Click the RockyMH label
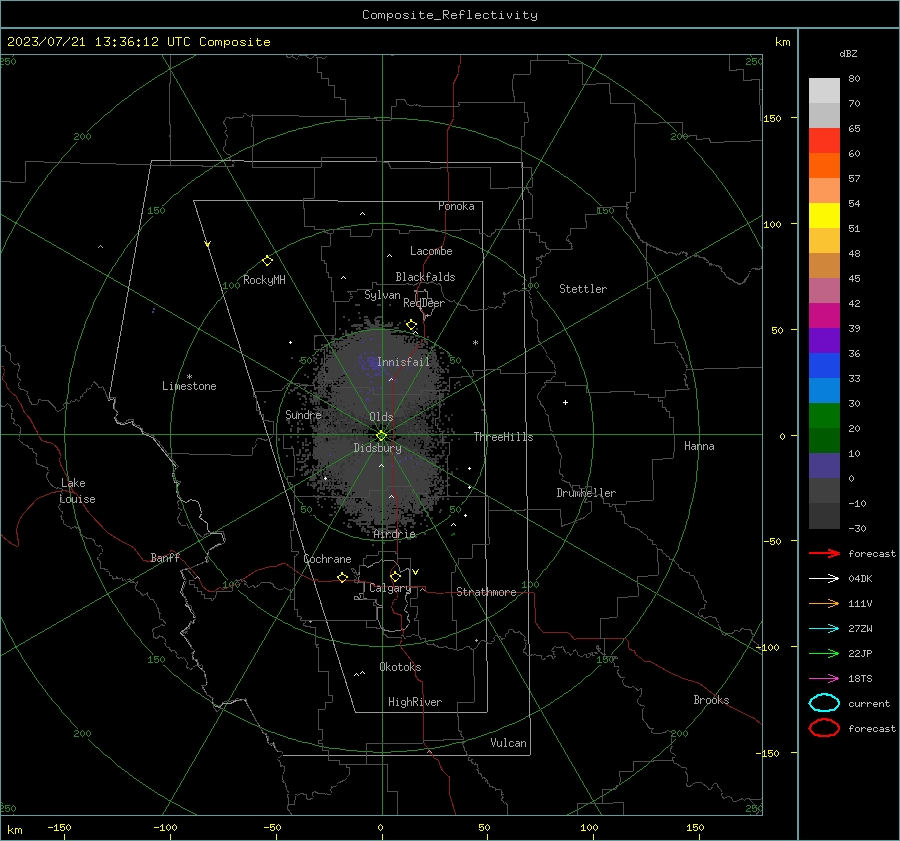Screen dimensions: 900x841 [264, 280]
